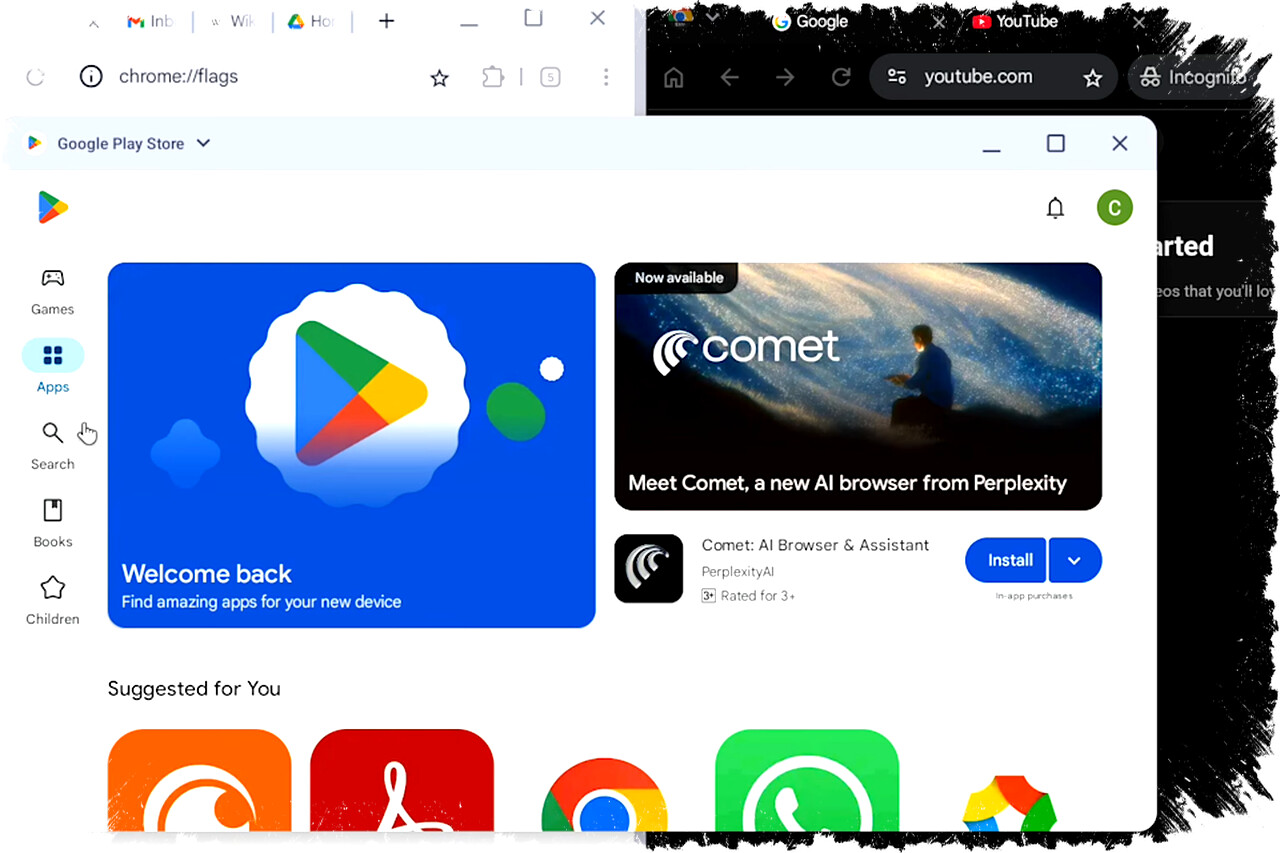Viewport: 1280px width, 853px height.
Task: Open Comet: AI Browser & Assistant listing
Action: click(815, 545)
